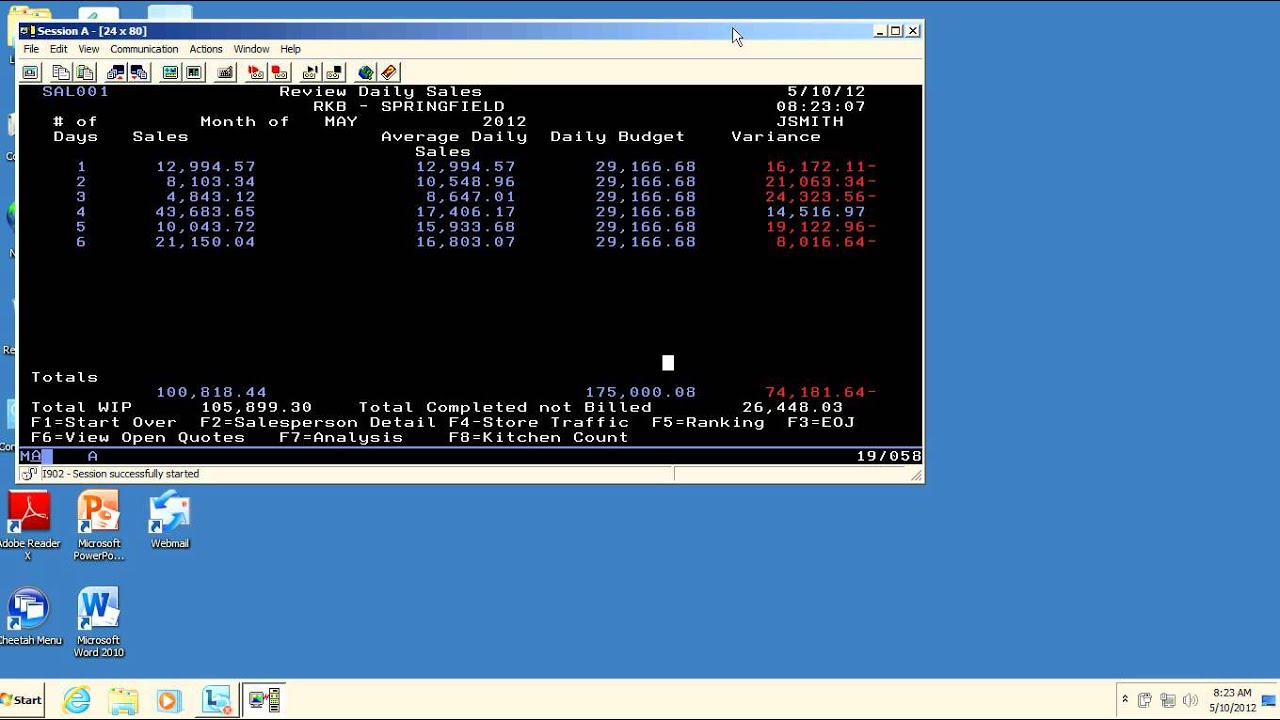Open the Communication menu

pyautogui.click(x=144, y=49)
